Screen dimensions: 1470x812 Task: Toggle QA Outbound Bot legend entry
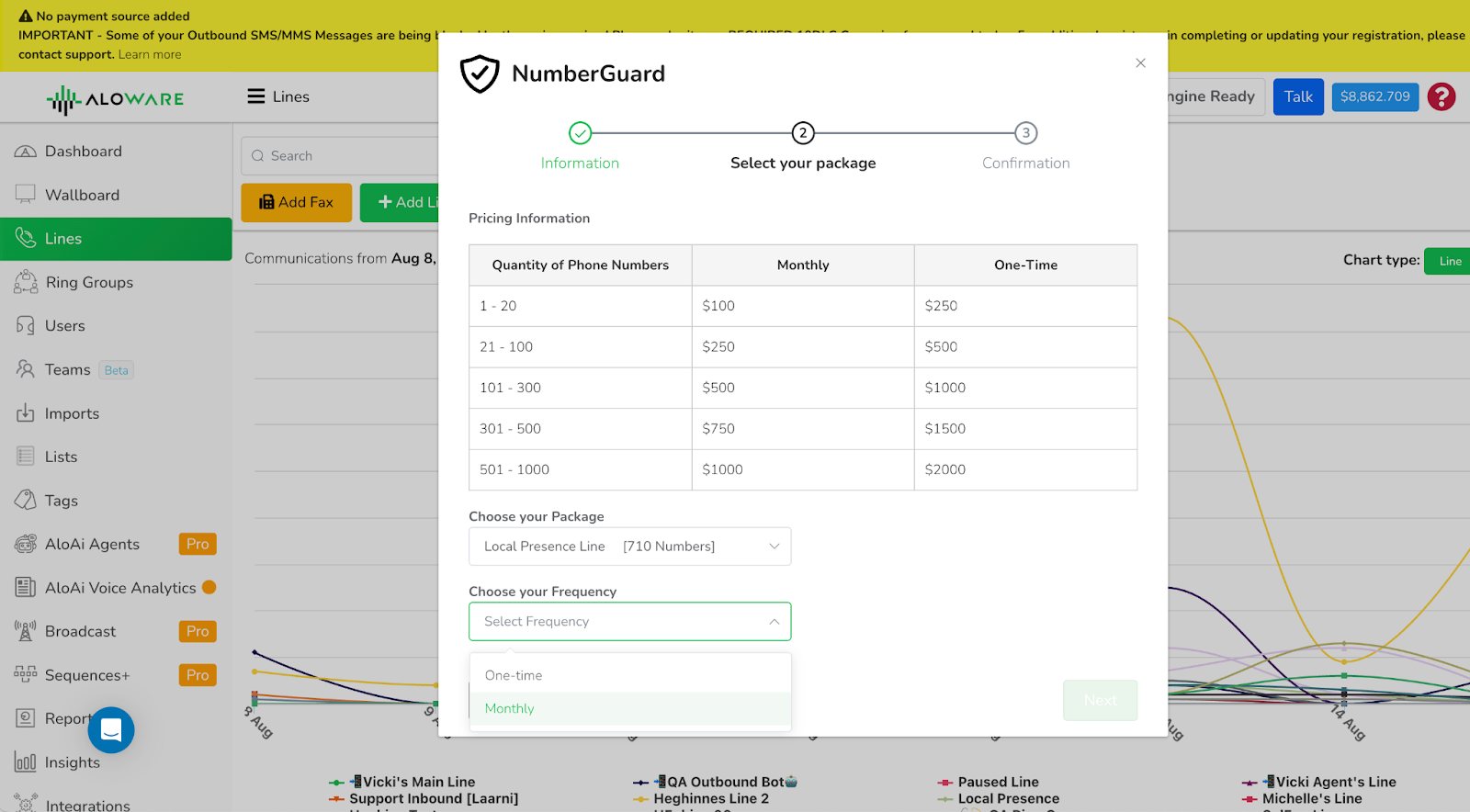pyautogui.click(x=716, y=782)
